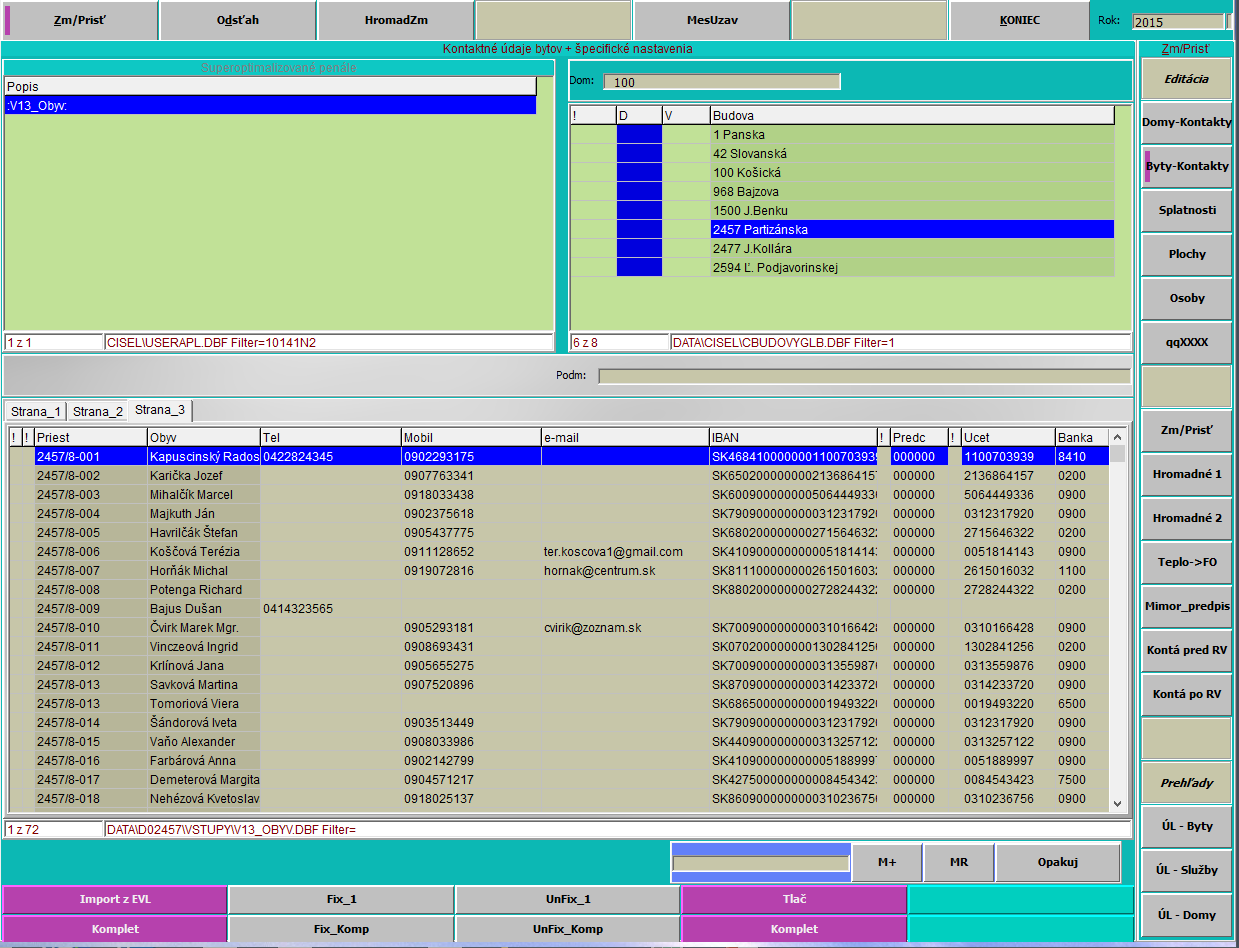Image resolution: width=1239 pixels, height=948 pixels.
Task: Click email hornak@centrum.sk cell
Action: 624,570
